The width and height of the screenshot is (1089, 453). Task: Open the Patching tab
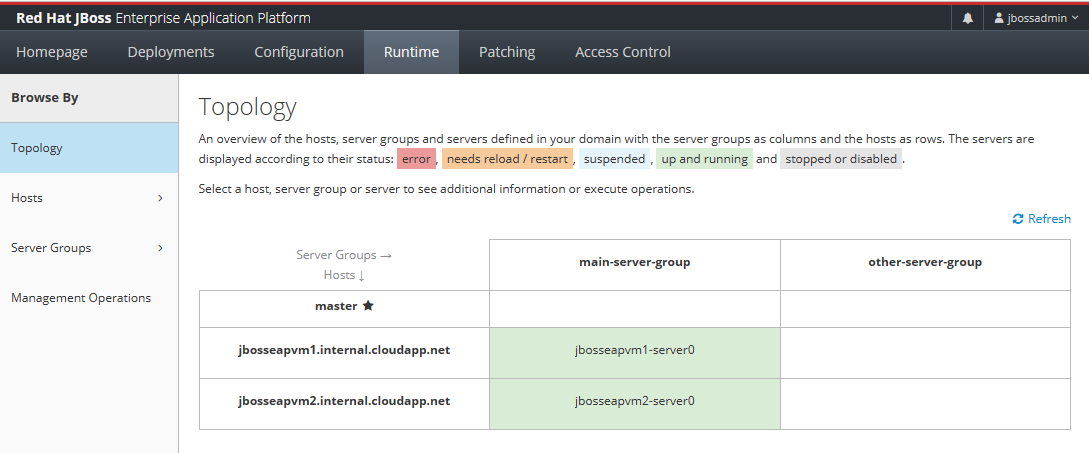pos(507,52)
